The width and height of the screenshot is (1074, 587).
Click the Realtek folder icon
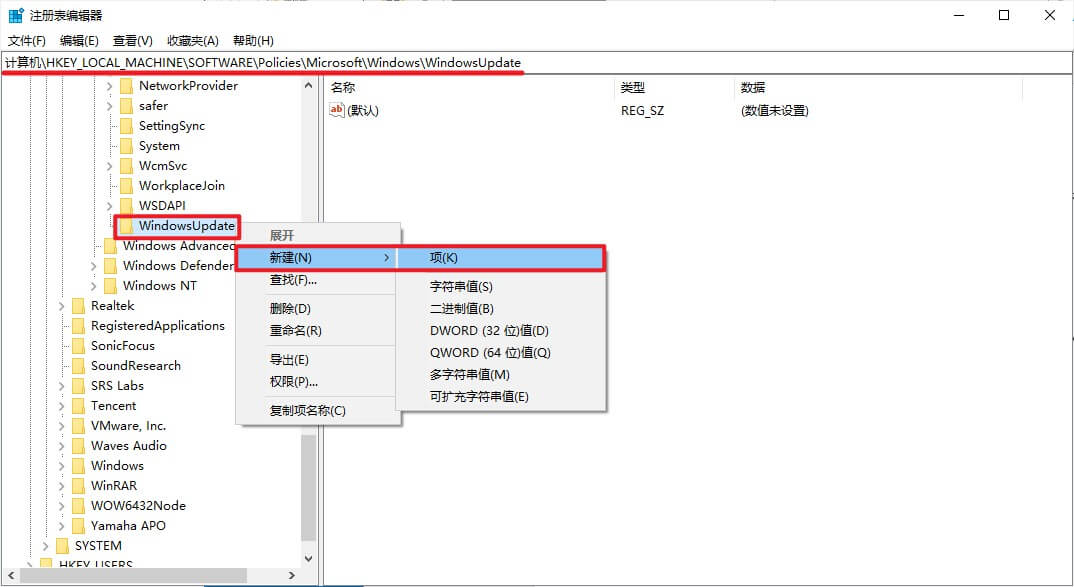(x=78, y=306)
